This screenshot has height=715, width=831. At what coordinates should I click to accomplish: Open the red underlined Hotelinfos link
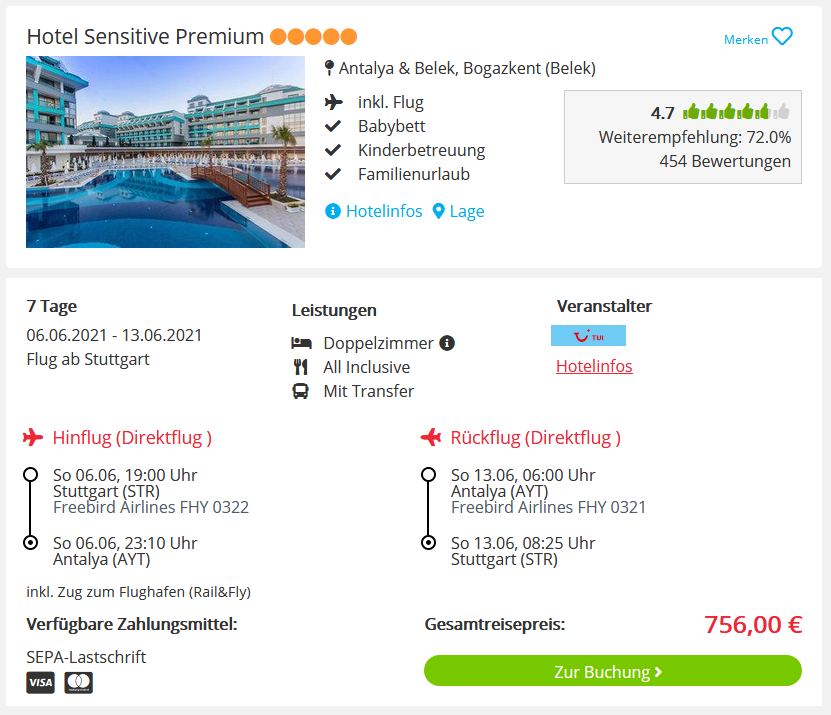pos(594,366)
